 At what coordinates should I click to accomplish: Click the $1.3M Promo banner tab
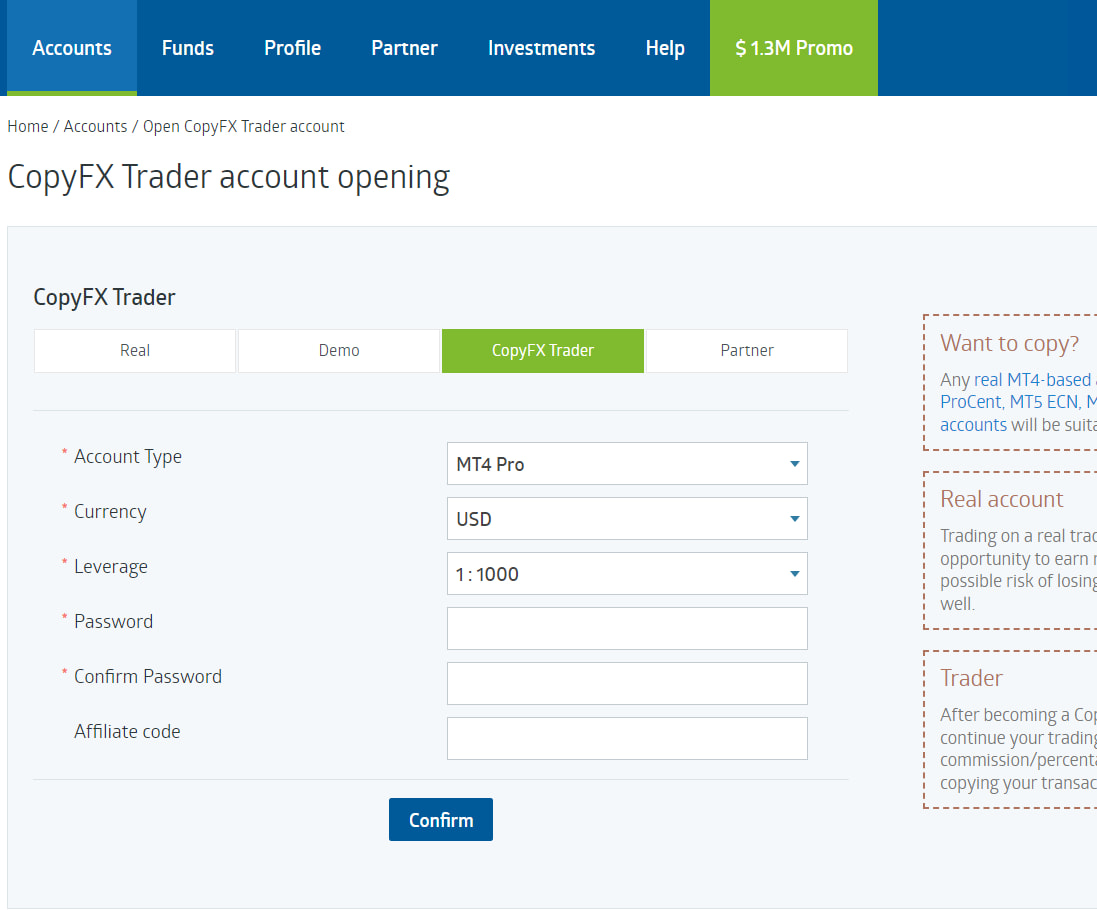point(794,48)
